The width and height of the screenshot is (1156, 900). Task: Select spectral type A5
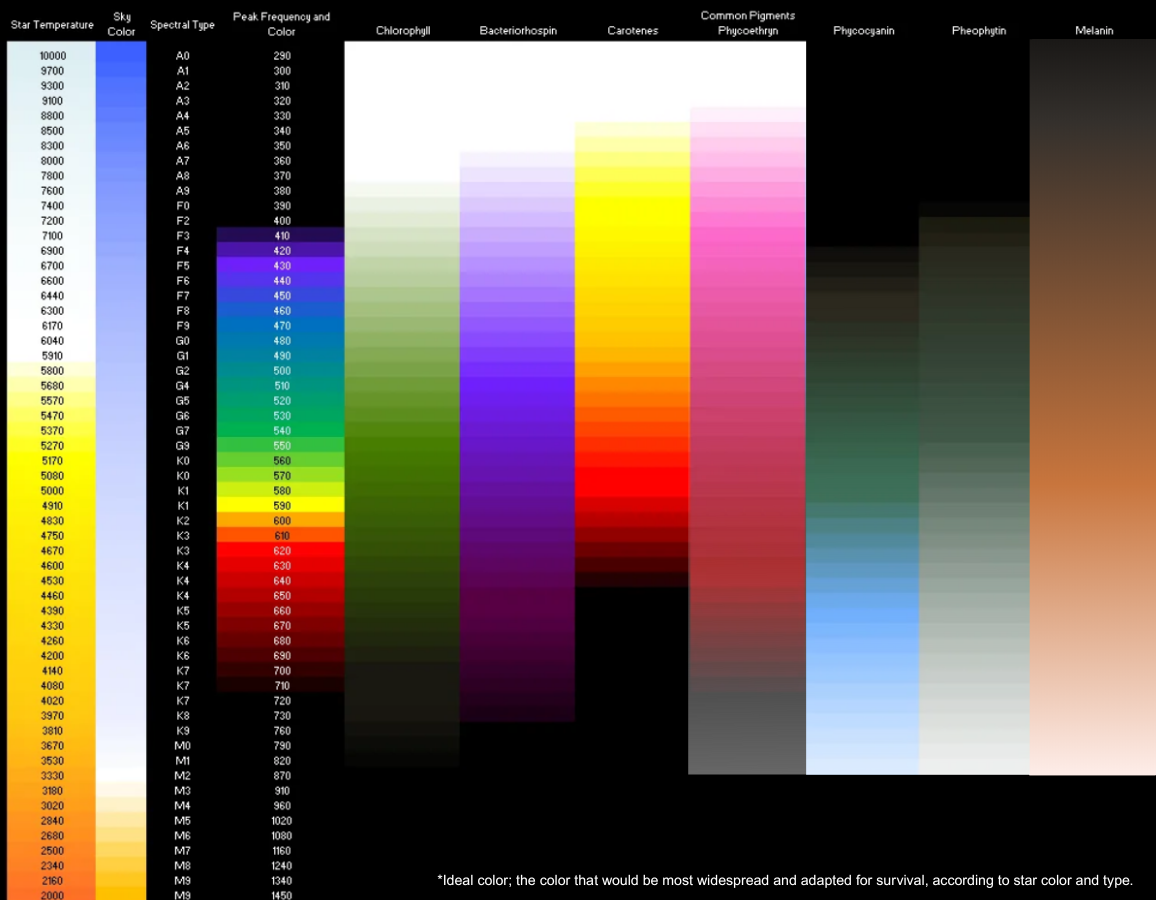coord(182,131)
